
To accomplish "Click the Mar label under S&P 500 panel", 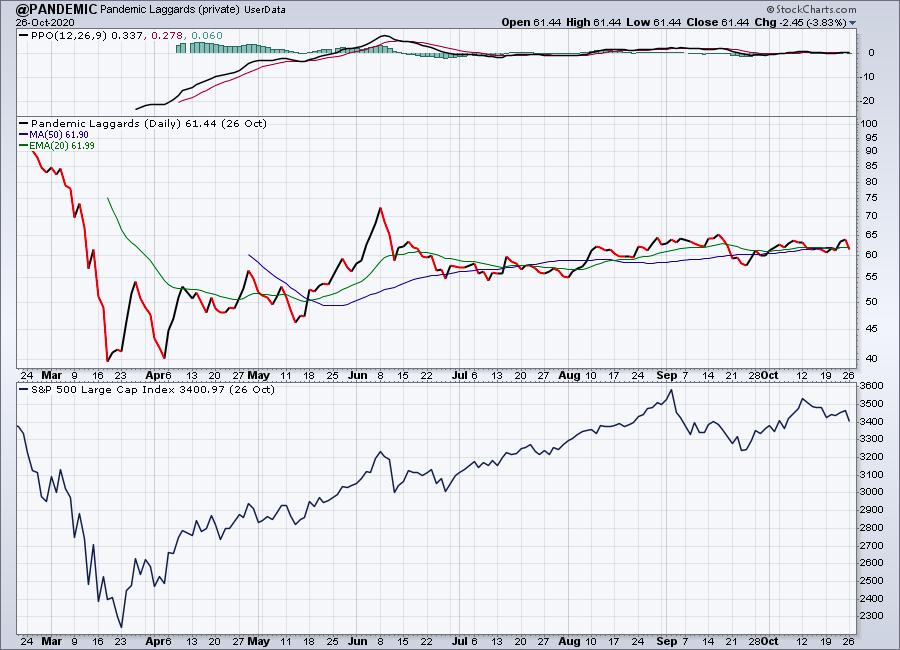I will 52,641.
